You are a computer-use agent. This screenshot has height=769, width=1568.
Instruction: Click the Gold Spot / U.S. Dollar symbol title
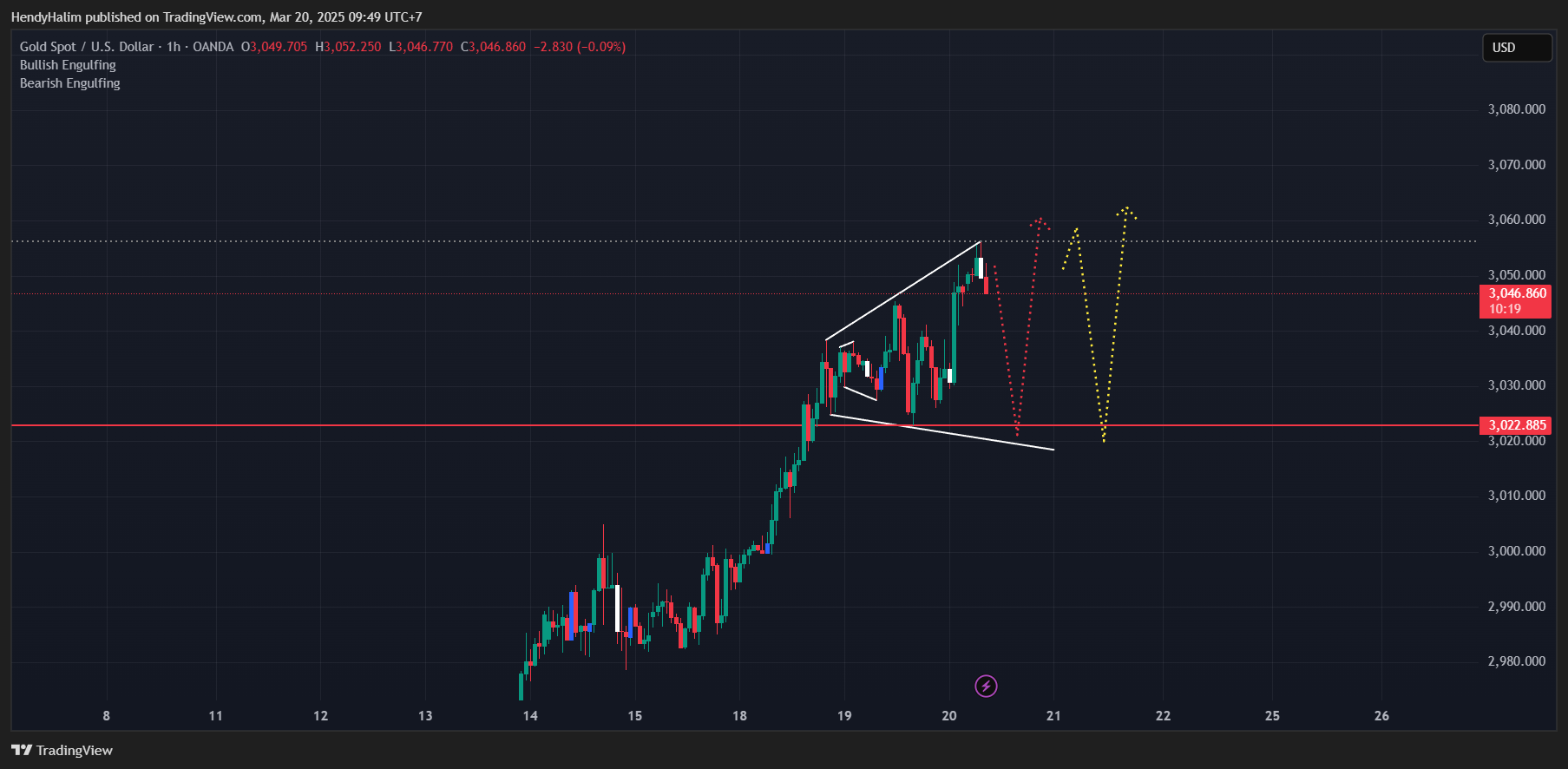pyautogui.click(x=87, y=47)
